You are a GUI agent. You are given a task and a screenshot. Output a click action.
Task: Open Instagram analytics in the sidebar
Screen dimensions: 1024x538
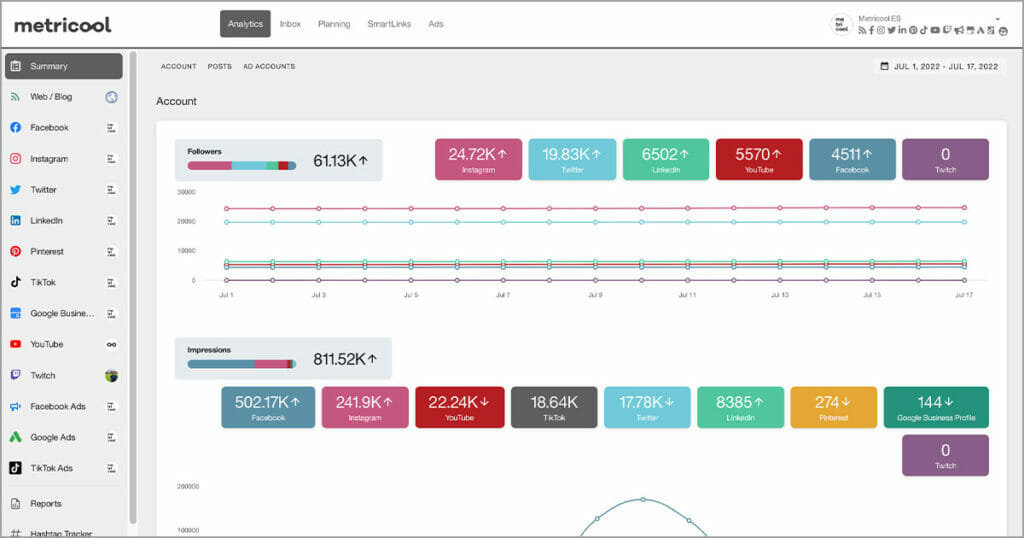click(49, 159)
